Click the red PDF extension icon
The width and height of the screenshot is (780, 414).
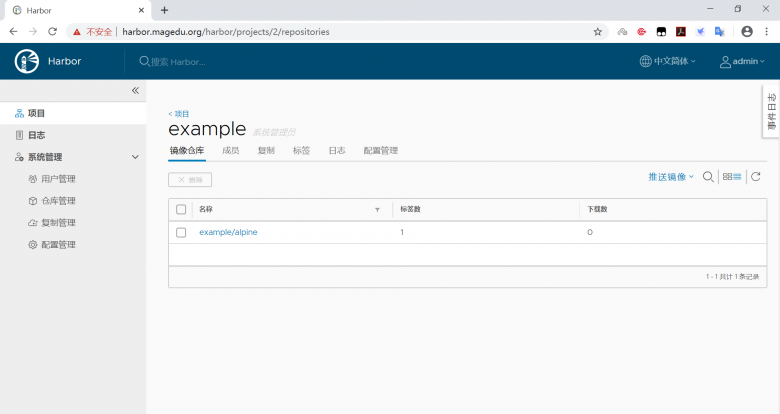click(681, 32)
